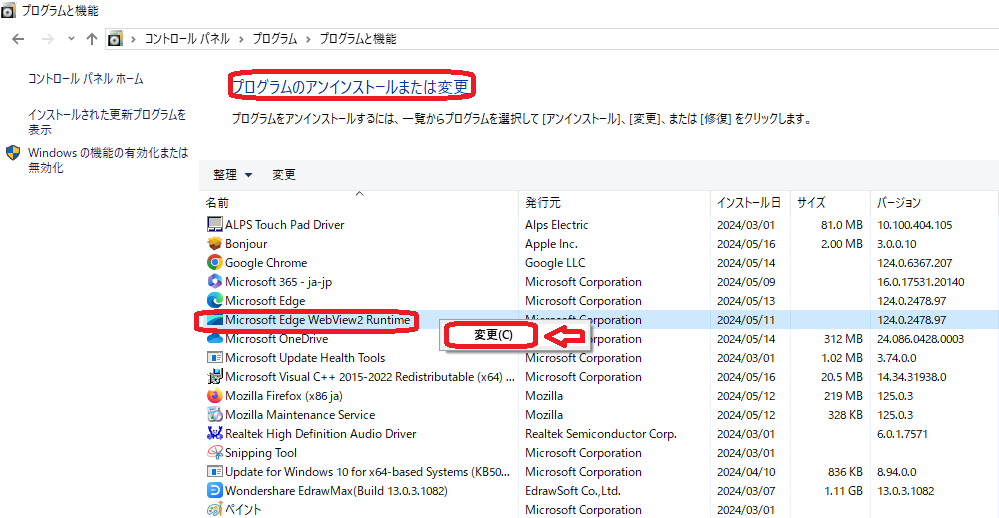Click the Realtek Audio Driver icon

point(215,433)
